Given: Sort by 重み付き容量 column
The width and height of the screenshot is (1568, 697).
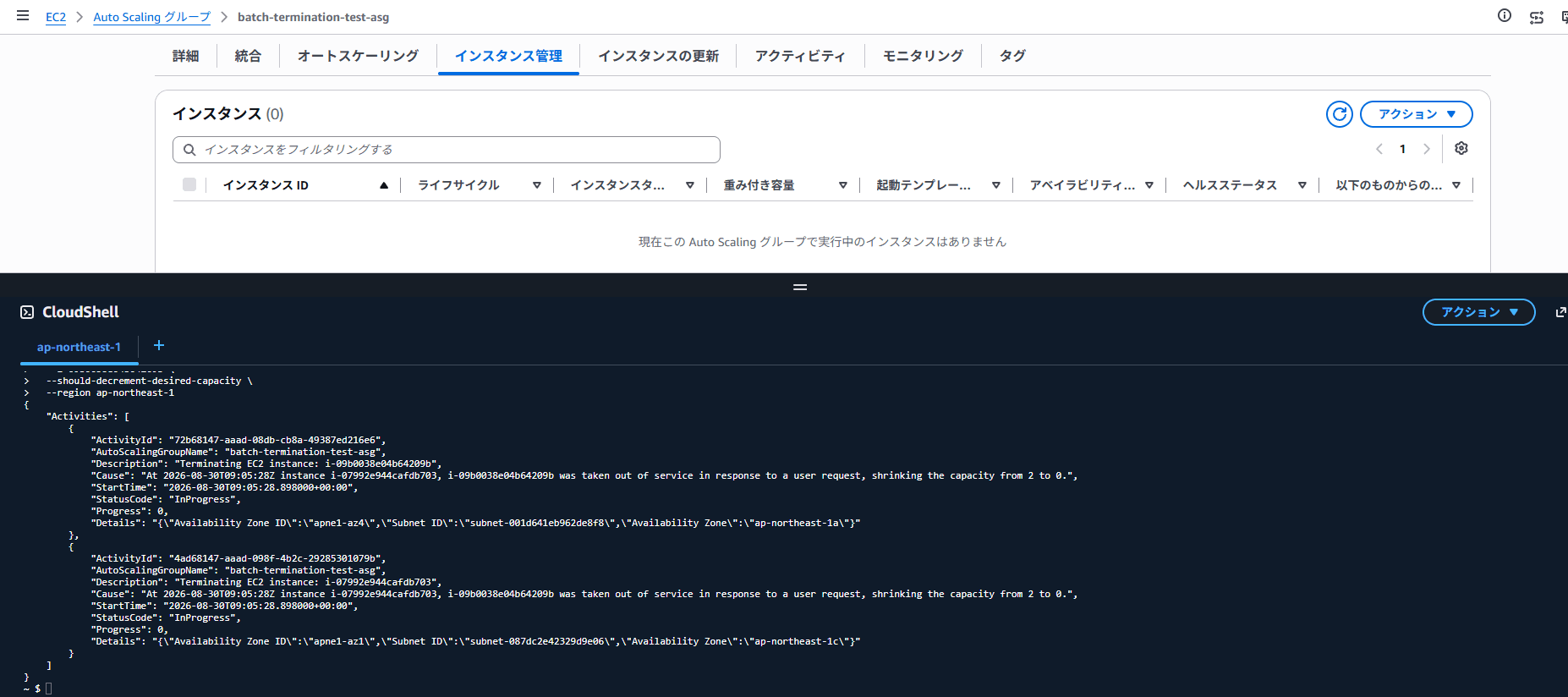Looking at the screenshot, I should (x=843, y=185).
